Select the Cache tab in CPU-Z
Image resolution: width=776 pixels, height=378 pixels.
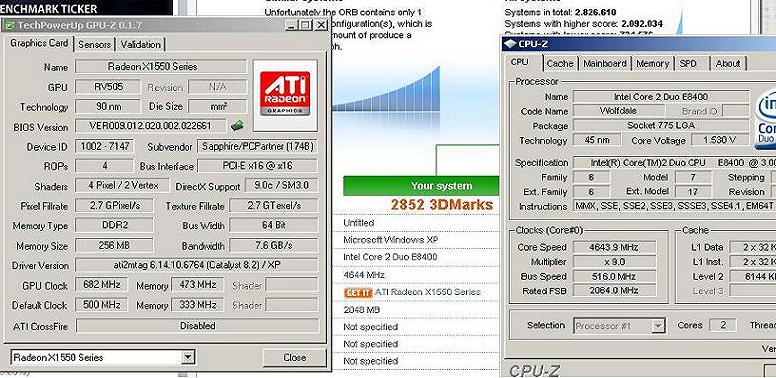tap(560, 63)
